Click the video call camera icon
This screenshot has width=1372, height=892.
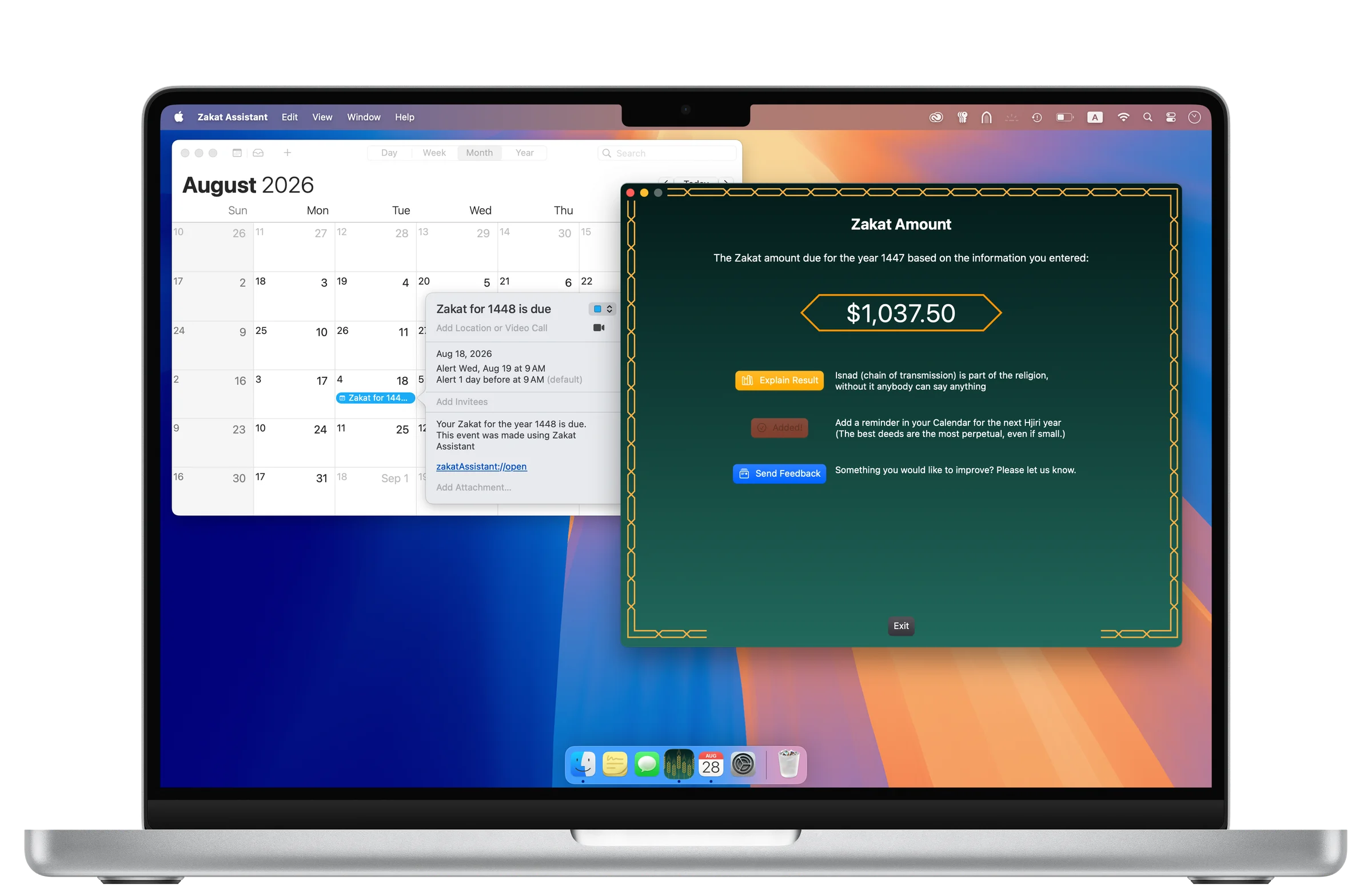tap(599, 328)
